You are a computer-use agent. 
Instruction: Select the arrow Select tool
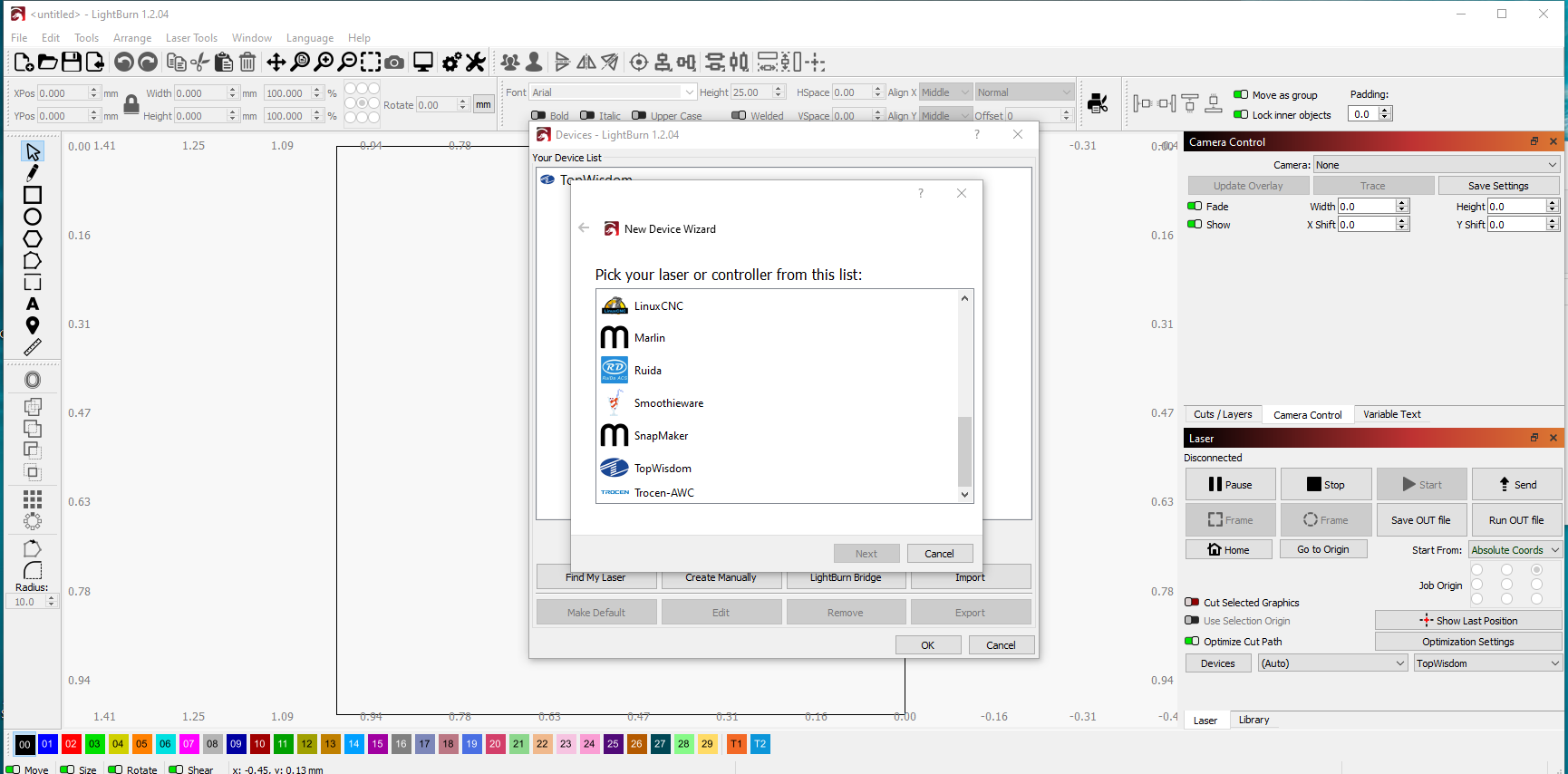(x=33, y=151)
